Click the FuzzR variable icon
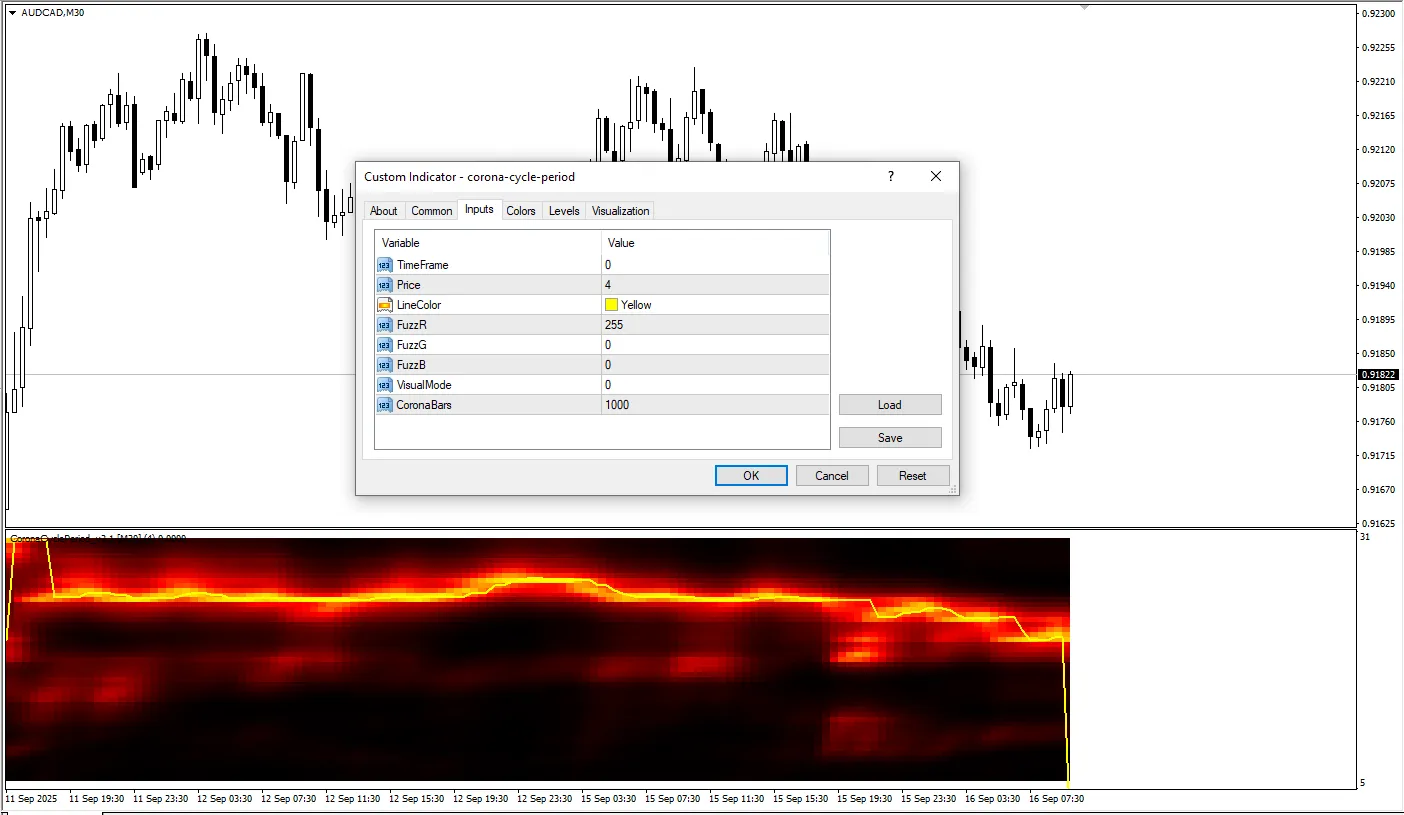 coord(385,325)
